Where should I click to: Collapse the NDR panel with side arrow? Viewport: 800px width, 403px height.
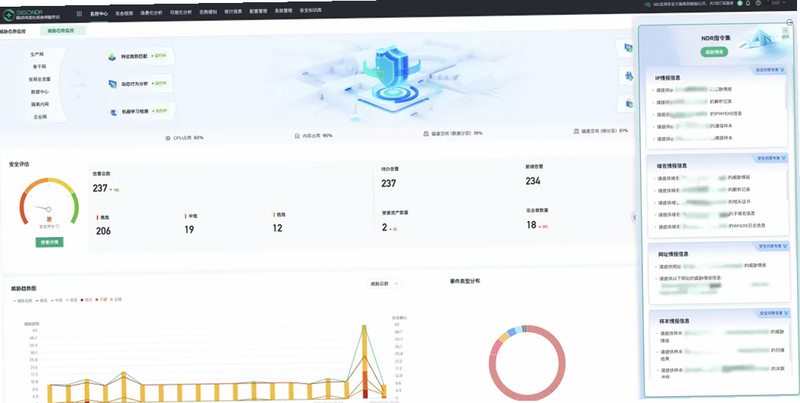pos(635,217)
